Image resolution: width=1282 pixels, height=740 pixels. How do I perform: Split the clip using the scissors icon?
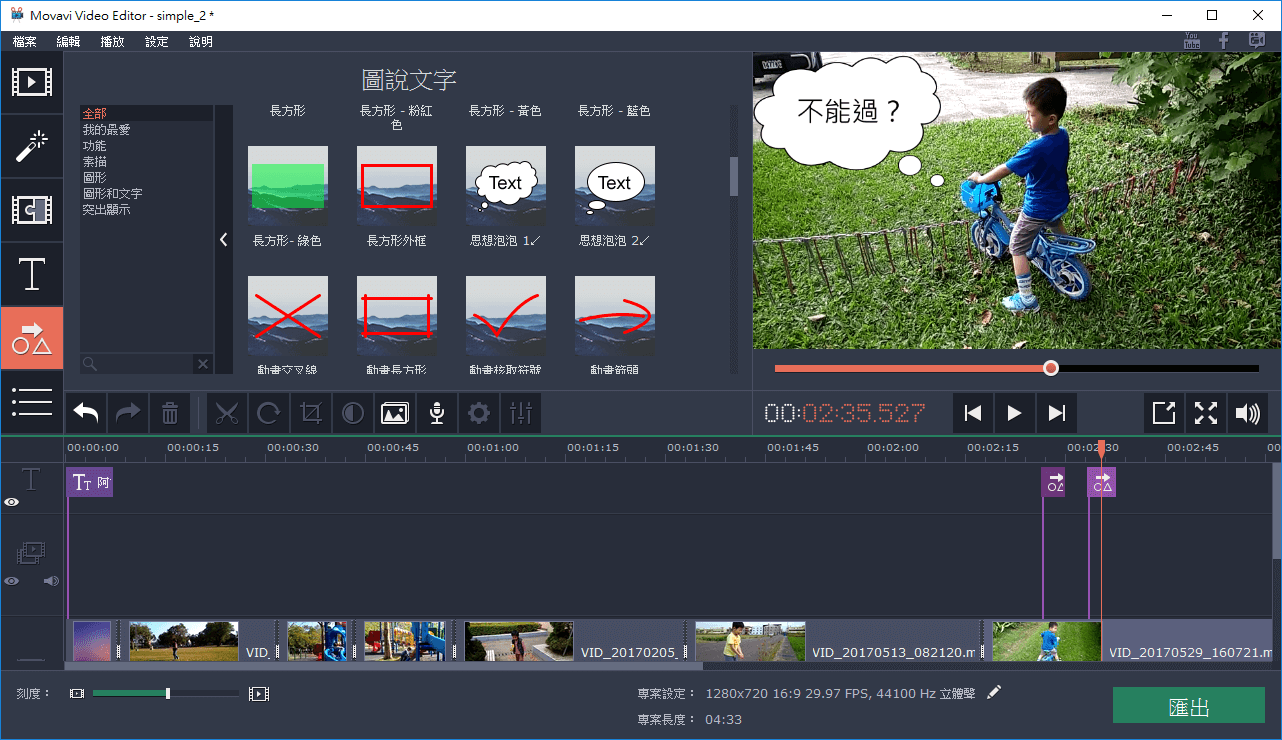(227, 413)
